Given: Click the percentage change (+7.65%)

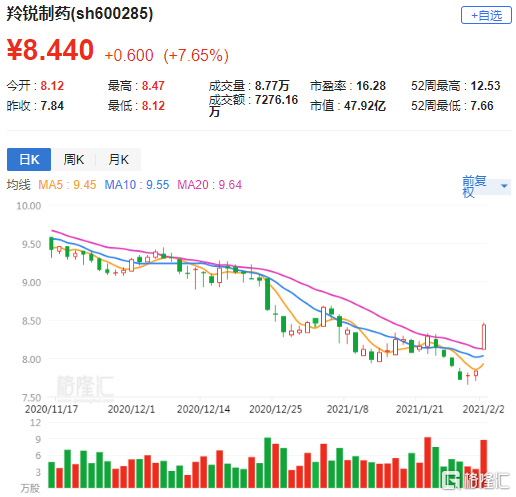Looking at the screenshot, I should pyautogui.click(x=196, y=55).
